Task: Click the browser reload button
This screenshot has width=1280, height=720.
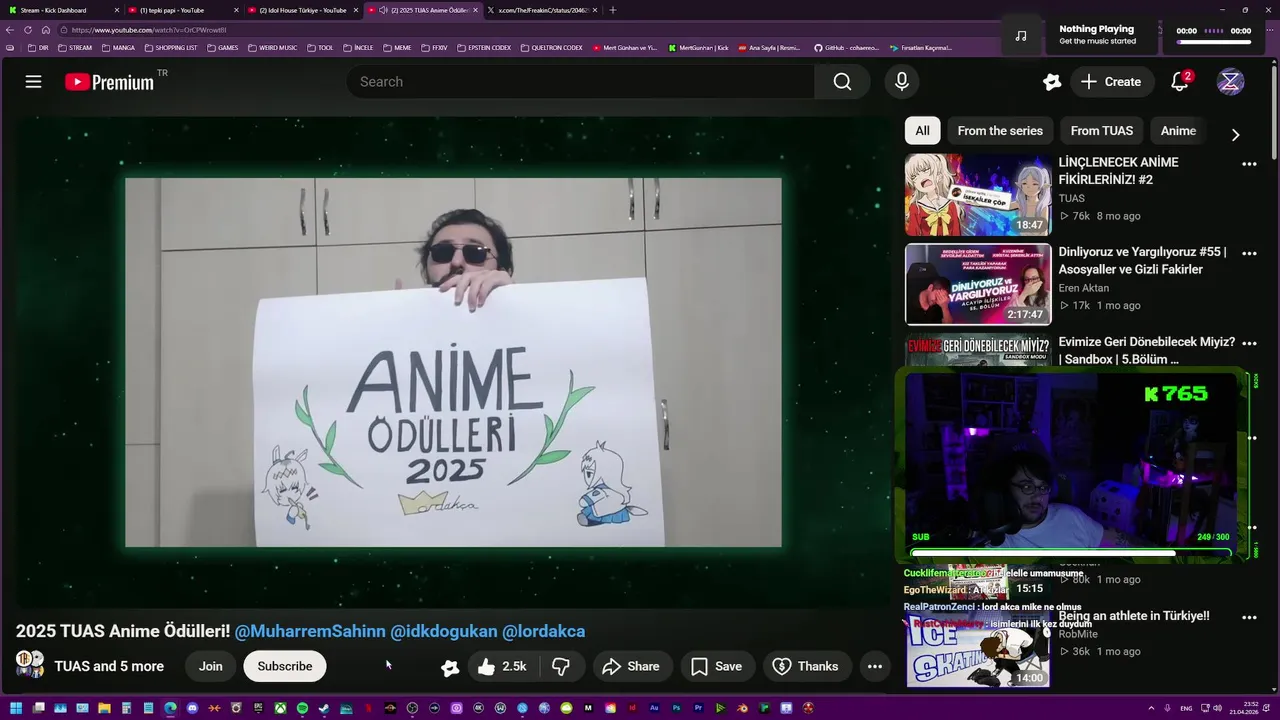Action: click(x=28, y=30)
